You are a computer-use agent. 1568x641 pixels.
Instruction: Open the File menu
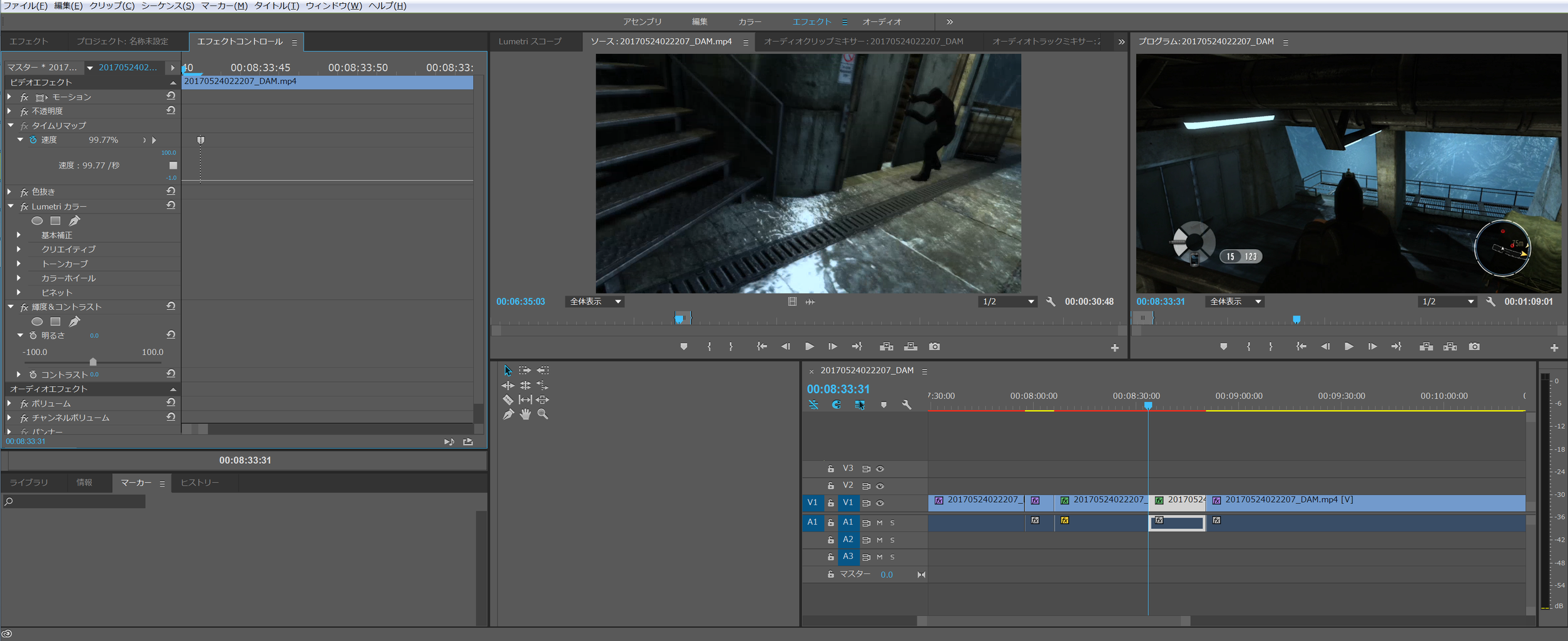tap(25, 6)
